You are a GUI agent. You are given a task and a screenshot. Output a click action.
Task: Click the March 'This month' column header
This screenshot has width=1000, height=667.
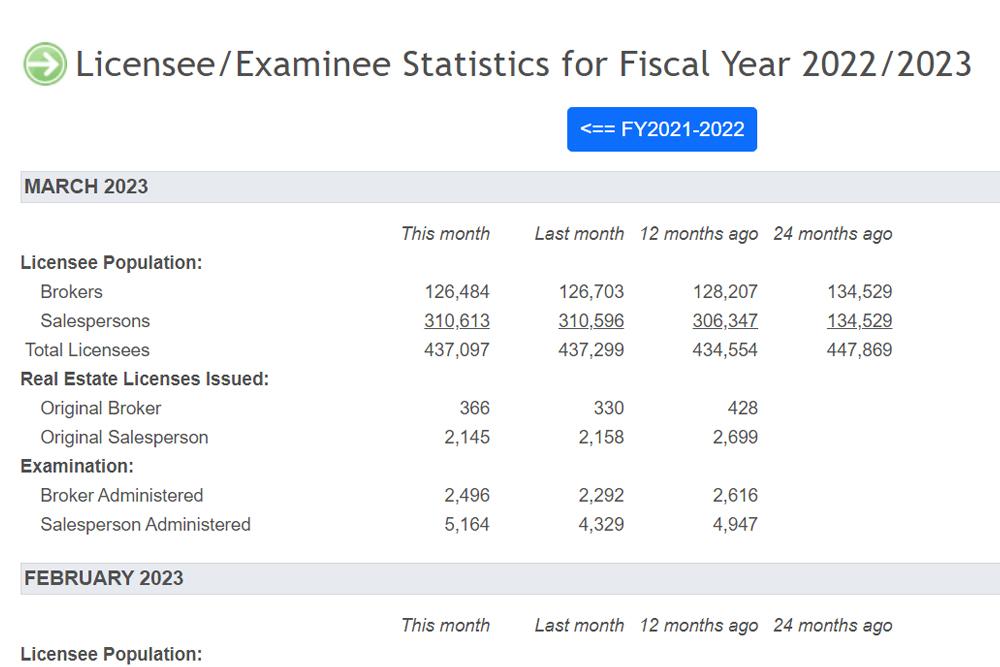click(x=445, y=234)
